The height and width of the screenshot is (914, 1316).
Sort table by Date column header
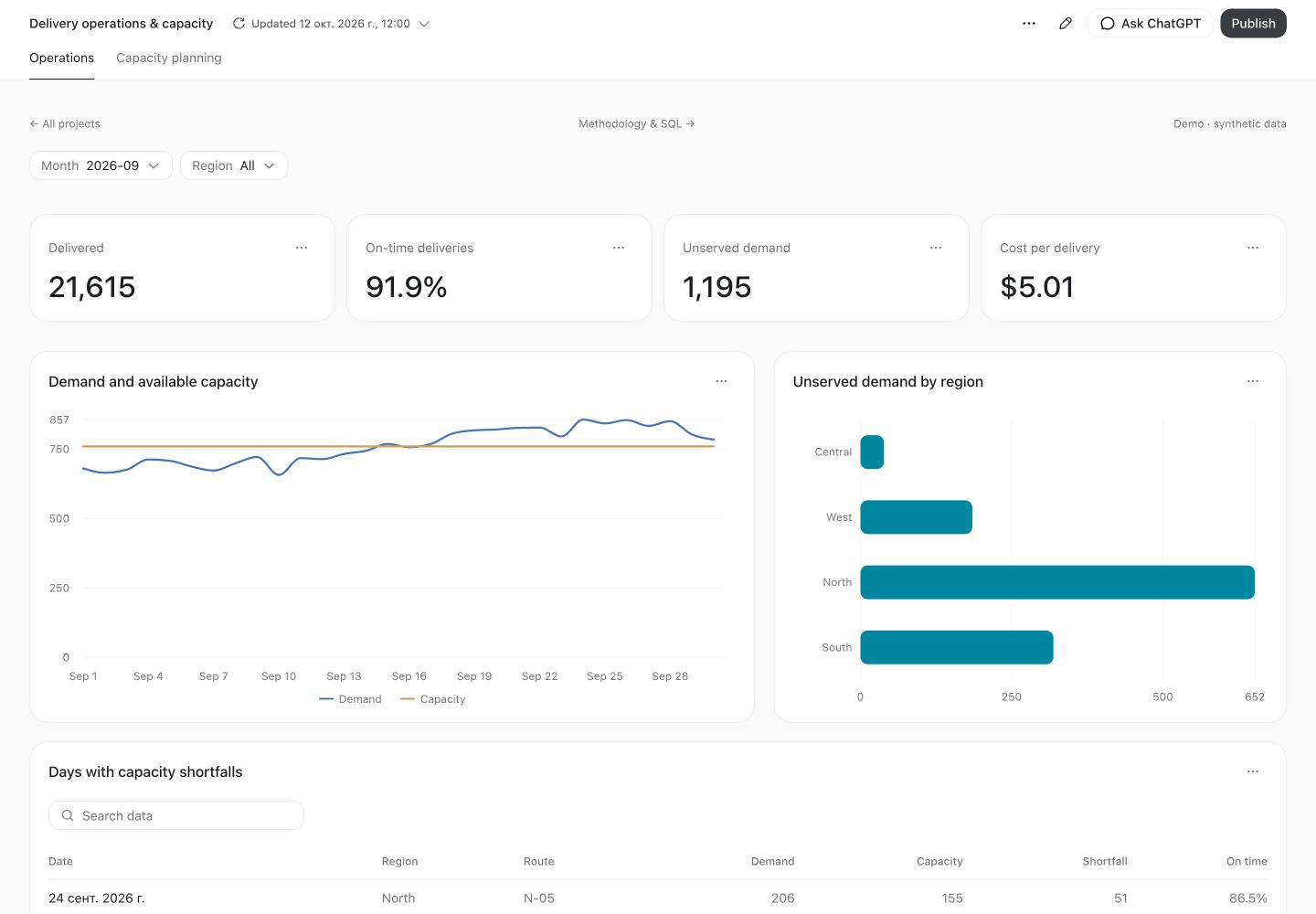click(x=60, y=861)
